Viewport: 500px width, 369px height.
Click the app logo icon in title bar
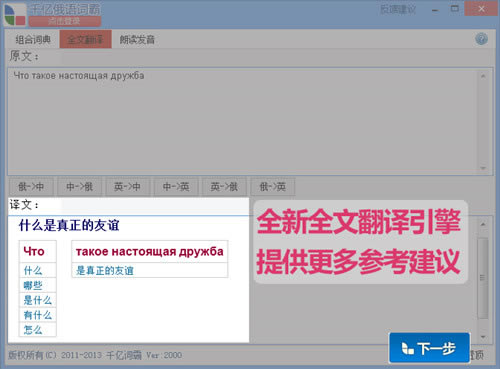click(x=15, y=14)
